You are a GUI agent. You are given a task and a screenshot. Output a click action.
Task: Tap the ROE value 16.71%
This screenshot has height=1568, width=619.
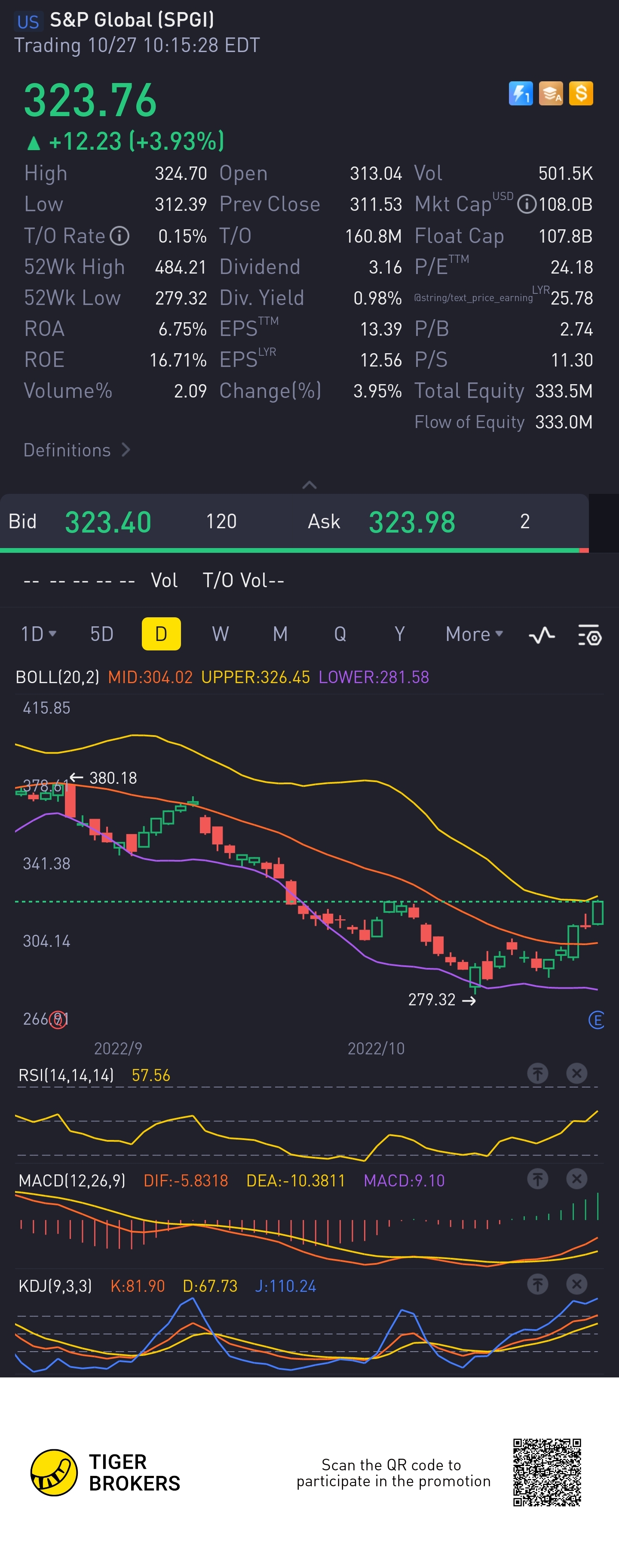coord(178,360)
